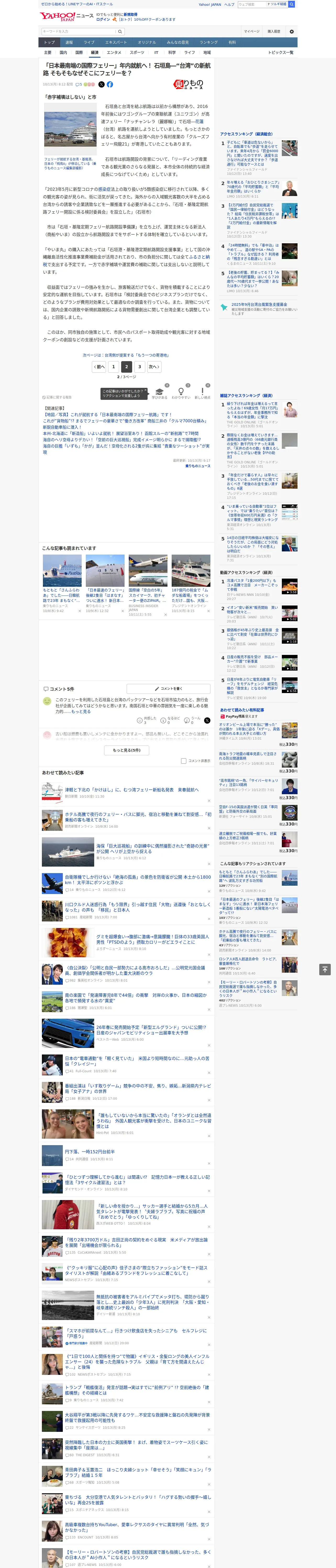The image size is (336, 1568).
Task: Share the article on X
Action: coord(101,85)
